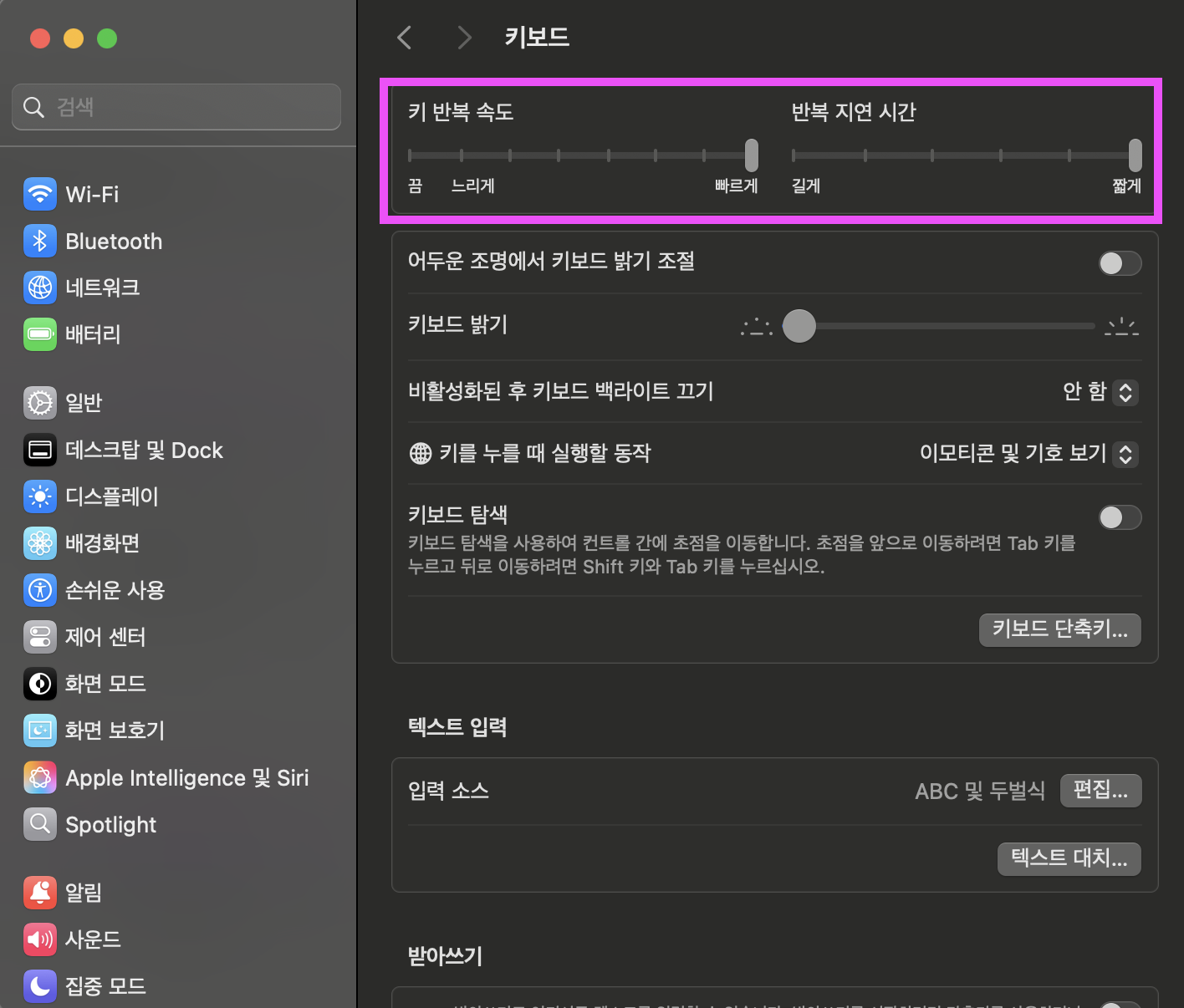Select 배경화면 flower icon
This screenshot has height=1008, width=1184.
click(40, 543)
